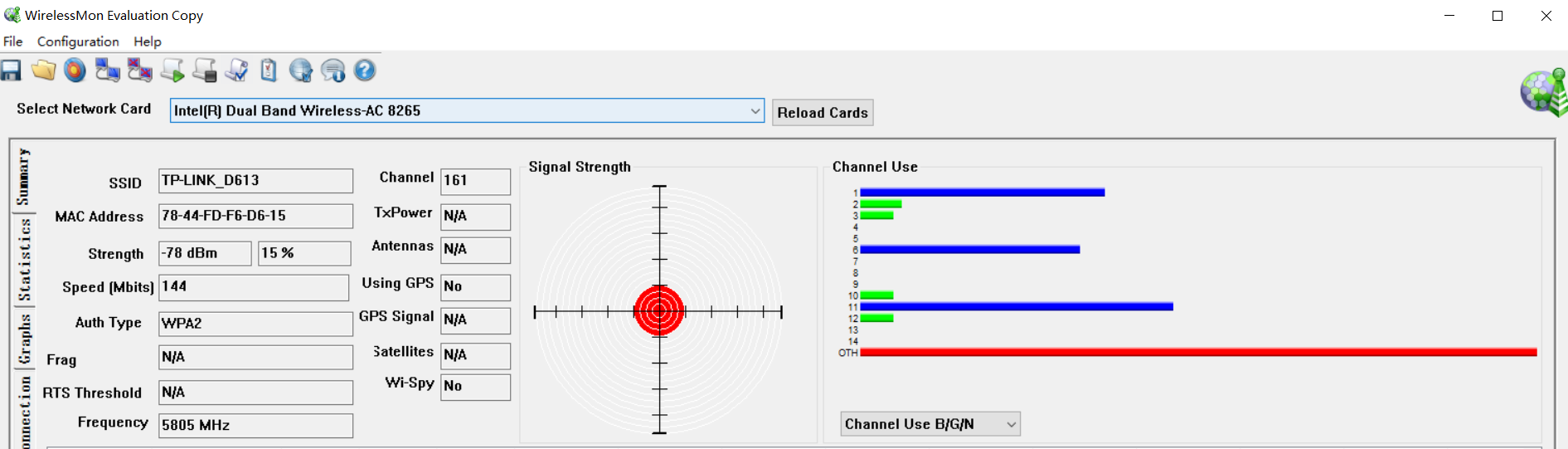
Task: Click the Channel field showing 161
Action: (475, 182)
